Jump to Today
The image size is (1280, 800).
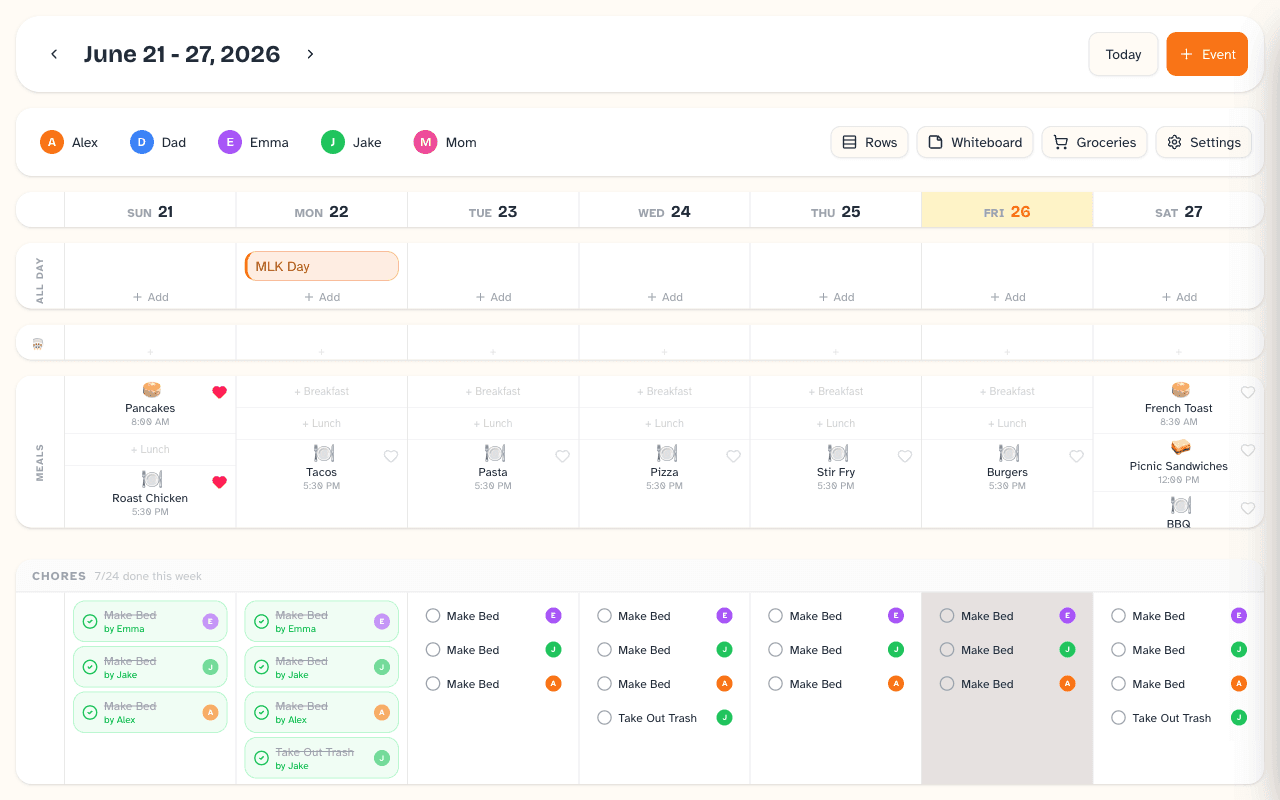point(1123,54)
